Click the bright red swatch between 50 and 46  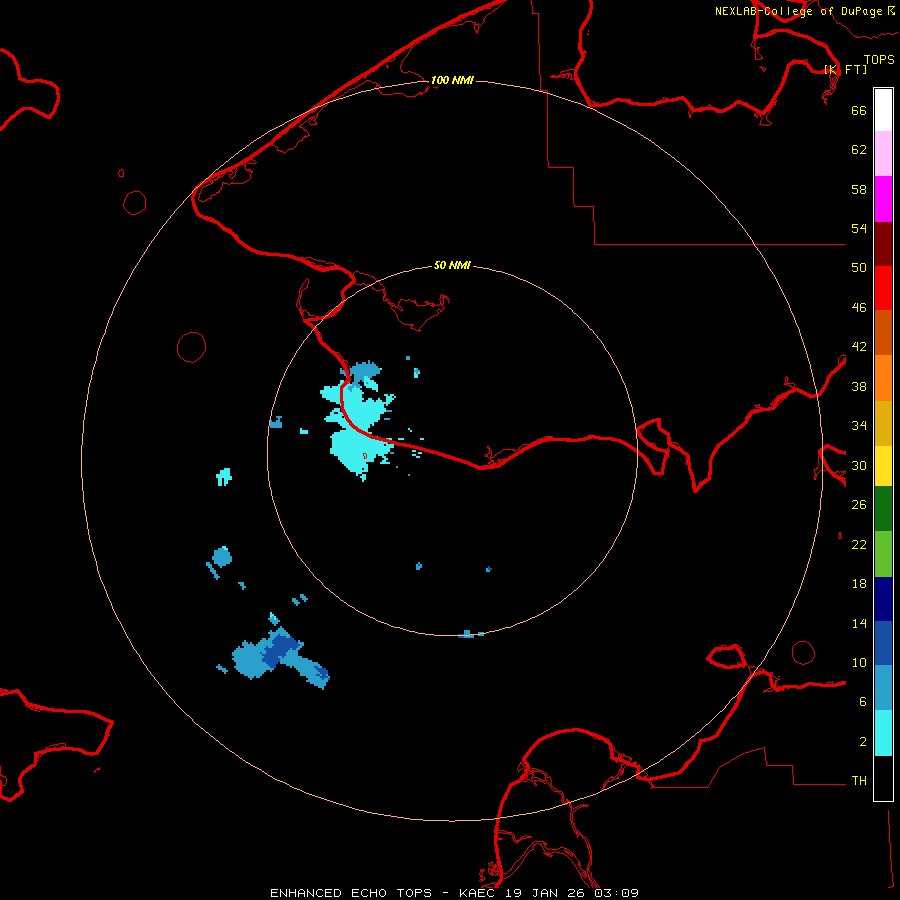[883, 288]
